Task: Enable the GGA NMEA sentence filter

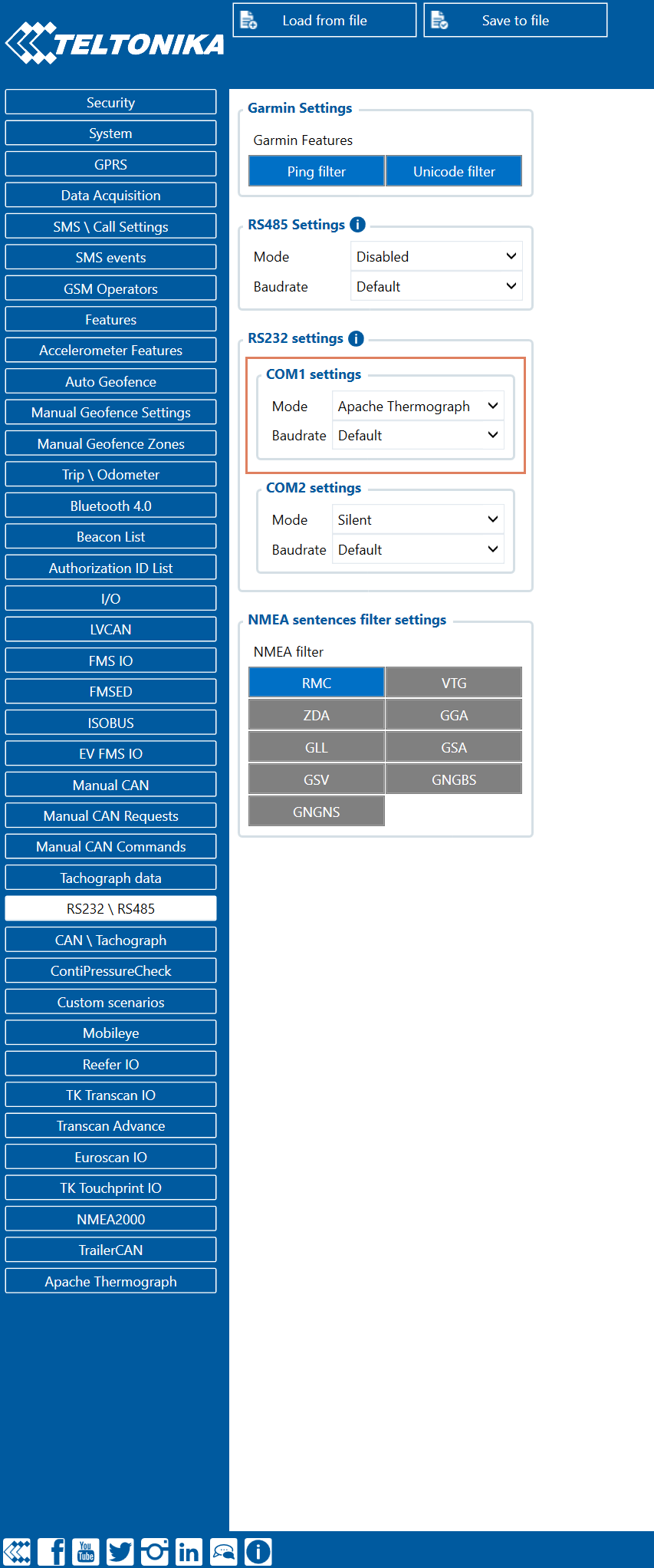Action: (454, 715)
